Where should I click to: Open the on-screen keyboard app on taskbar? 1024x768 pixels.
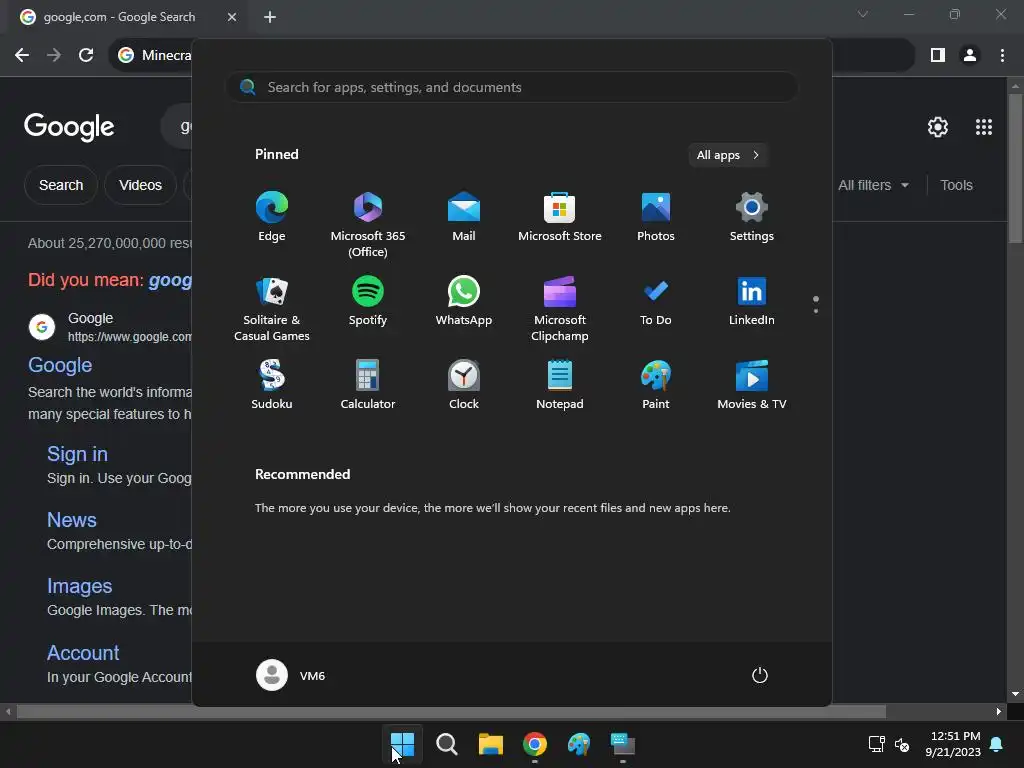tap(623, 744)
